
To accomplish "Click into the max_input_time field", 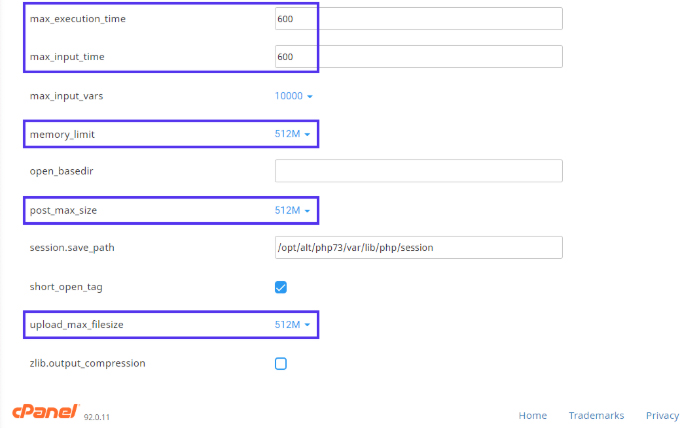I will tap(418, 57).
